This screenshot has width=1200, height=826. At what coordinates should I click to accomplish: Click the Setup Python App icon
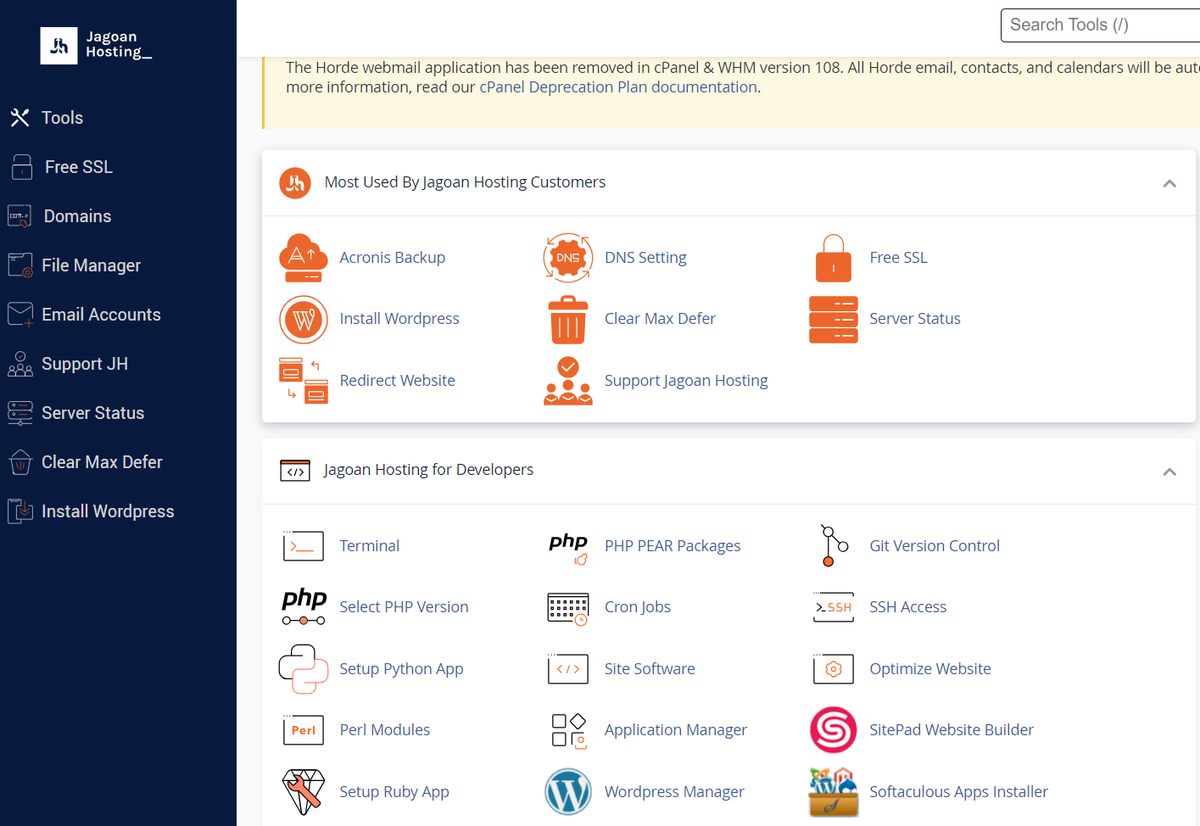pos(303,669)
